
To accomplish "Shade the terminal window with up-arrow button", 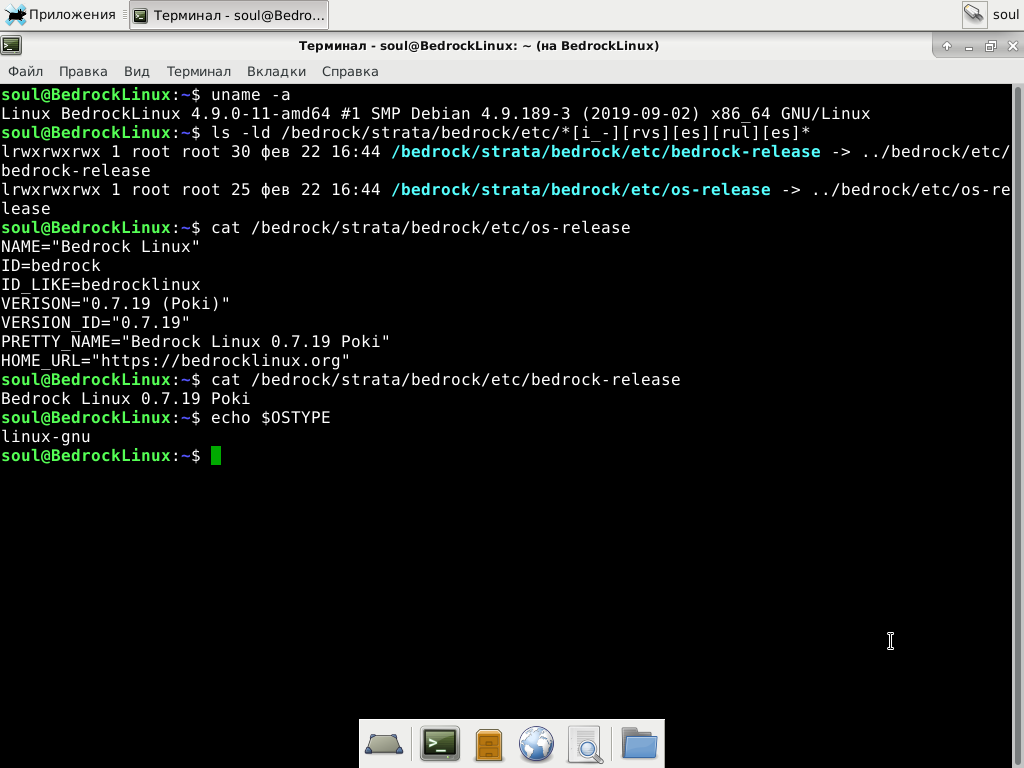I will click(x=947, y=46).
